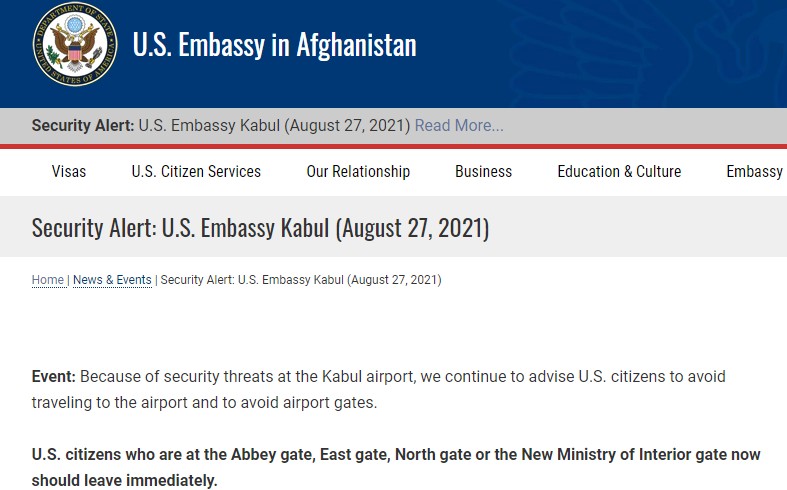Open the Visas menu

pyautogui.click(x=69, y=171)
